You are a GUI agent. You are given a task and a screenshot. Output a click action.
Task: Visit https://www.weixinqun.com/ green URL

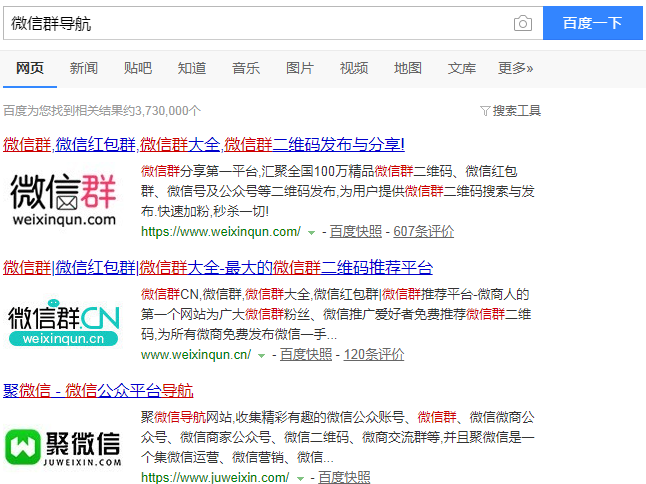pyautogui.click(x=221, y=231)
